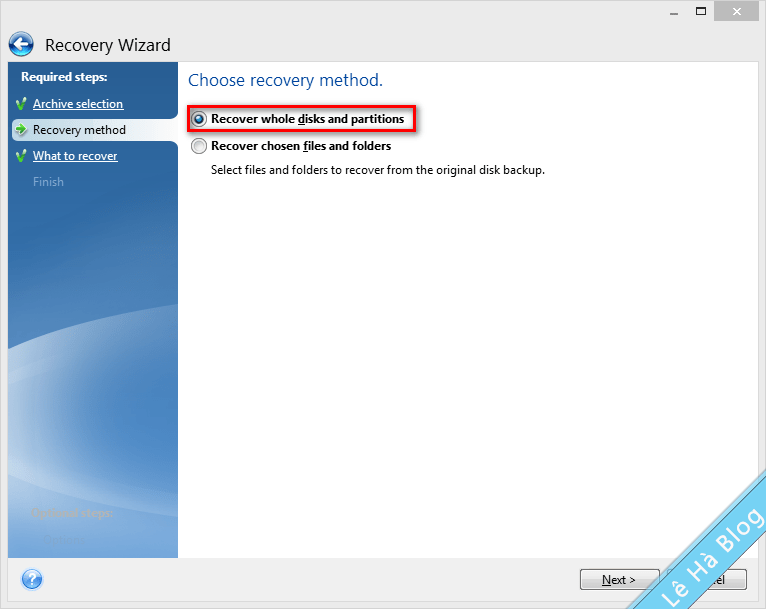Image resolution: width=766 pixels, height=609 pixels.
Task: Click the Choose recovery method heading
Action: (x=285, y=80)
